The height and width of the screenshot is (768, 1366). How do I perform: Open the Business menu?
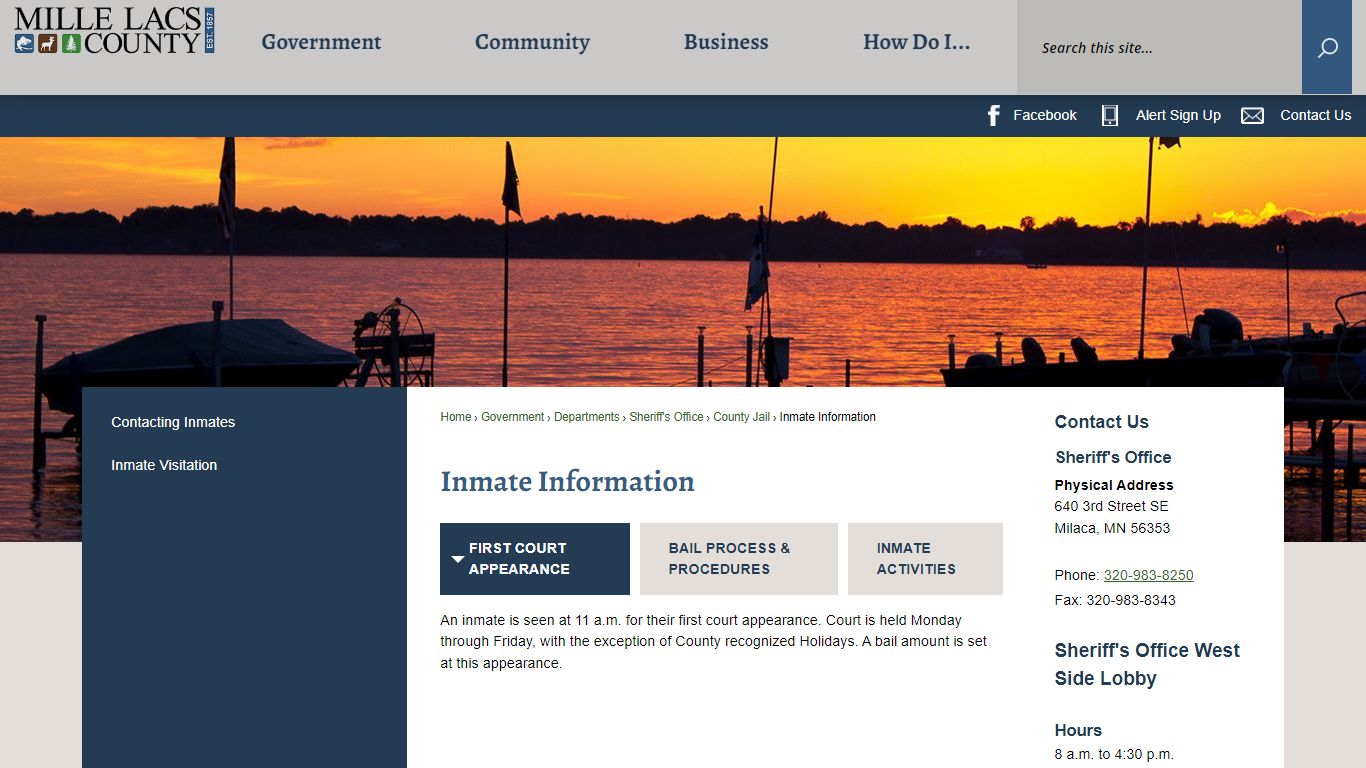pyautogui.click(x=726, y=42)
